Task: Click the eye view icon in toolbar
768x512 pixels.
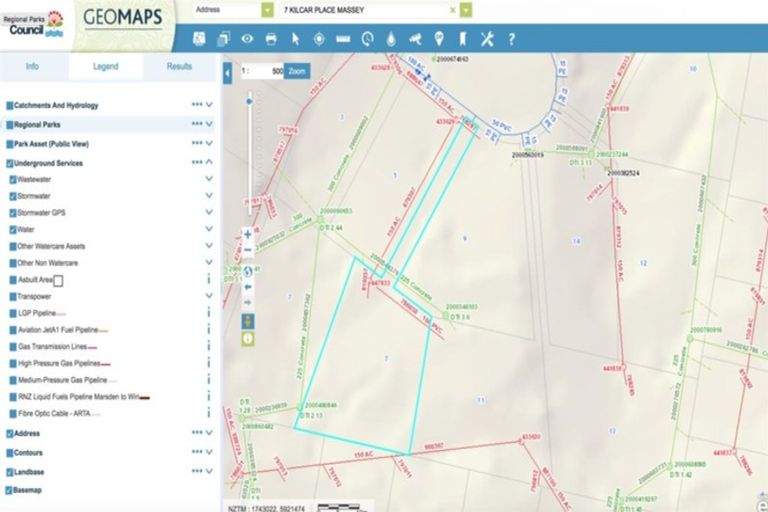Action: pyautogui.click(x=247, y=39)
